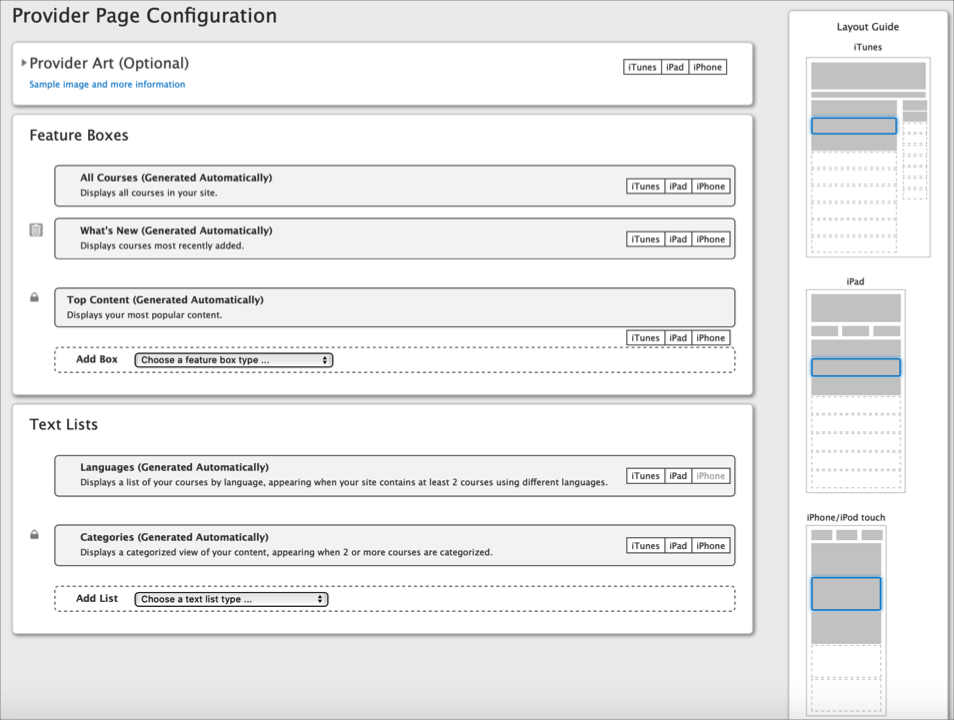Toggle iPad for All Courses box
The width and height of the screenshot is (954, 720).
(x=678, y=186)
